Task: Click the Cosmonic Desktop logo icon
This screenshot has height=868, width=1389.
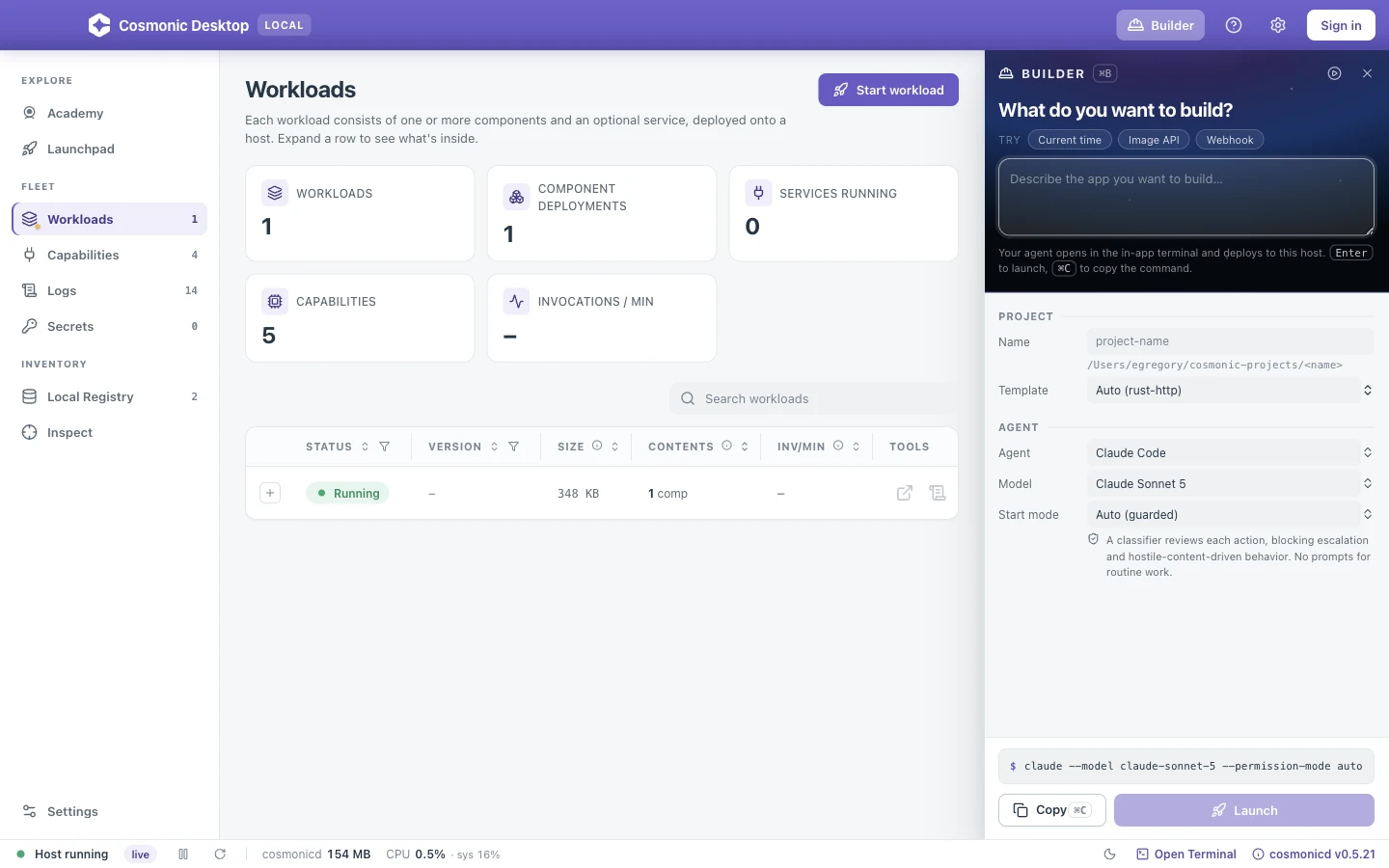Action: [x=99, y=25]
